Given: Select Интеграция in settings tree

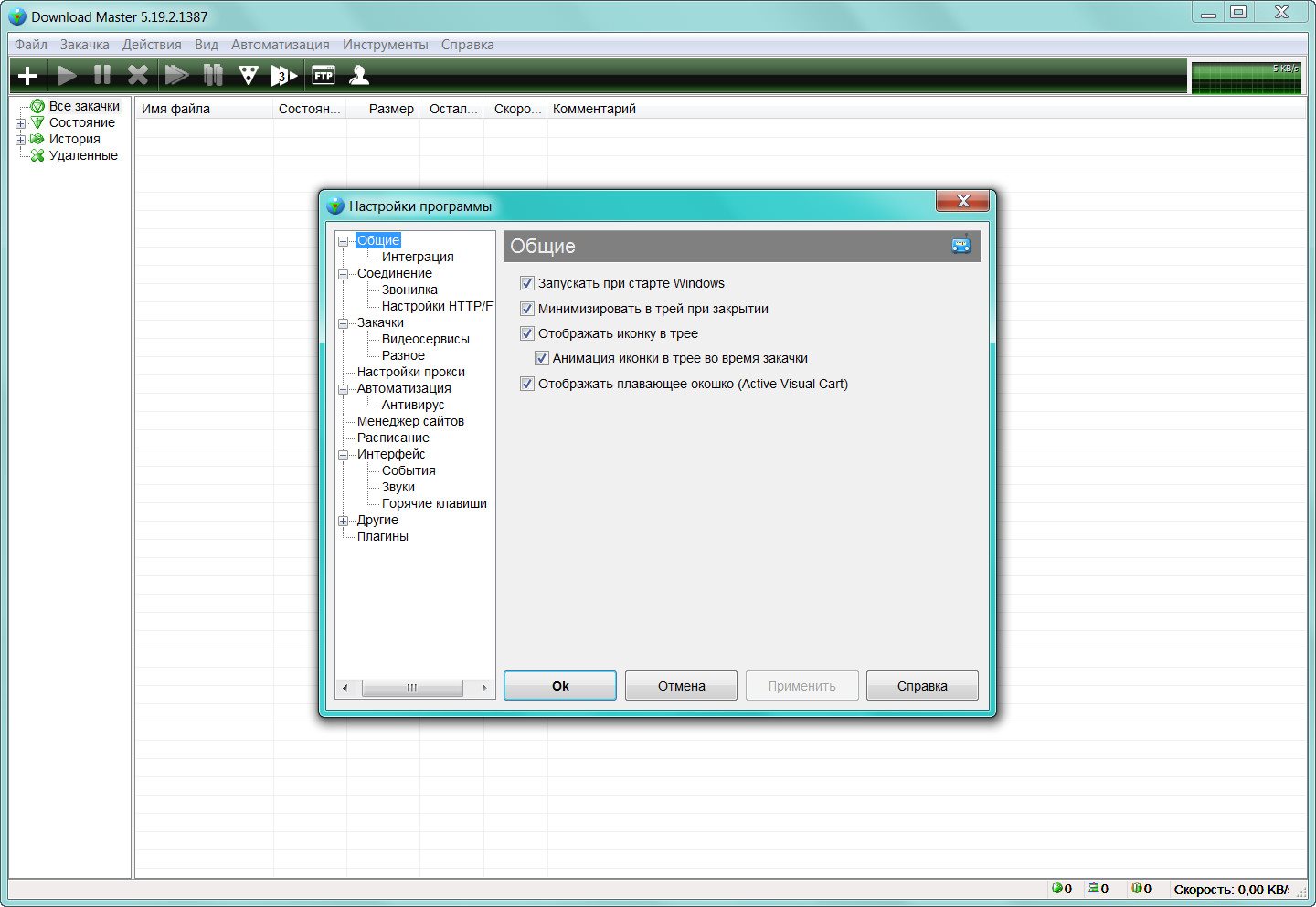Looking at the screenshot, I should (x=418, y=257).
